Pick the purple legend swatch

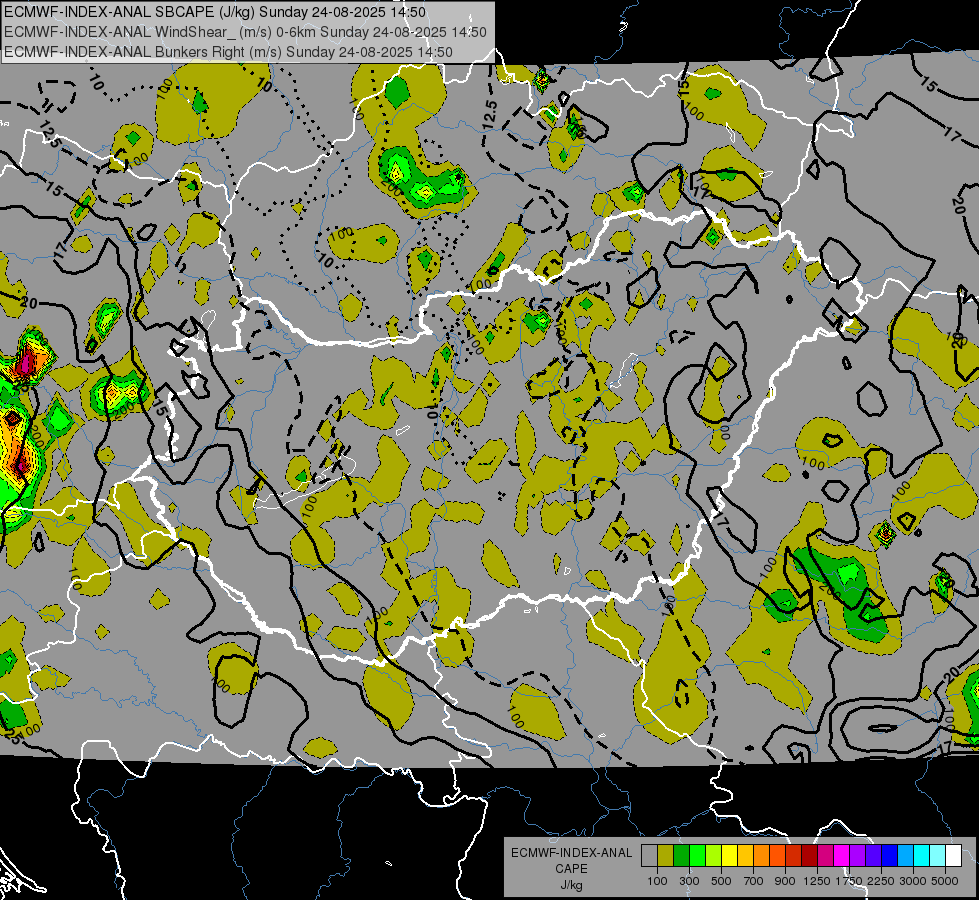(x=858, y=856)
